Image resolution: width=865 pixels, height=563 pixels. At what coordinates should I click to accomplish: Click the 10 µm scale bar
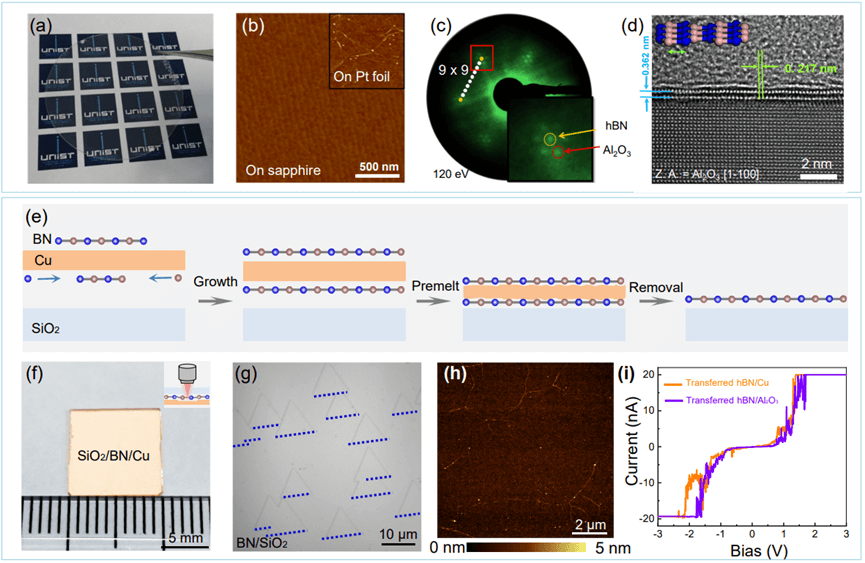coord(398,537)
